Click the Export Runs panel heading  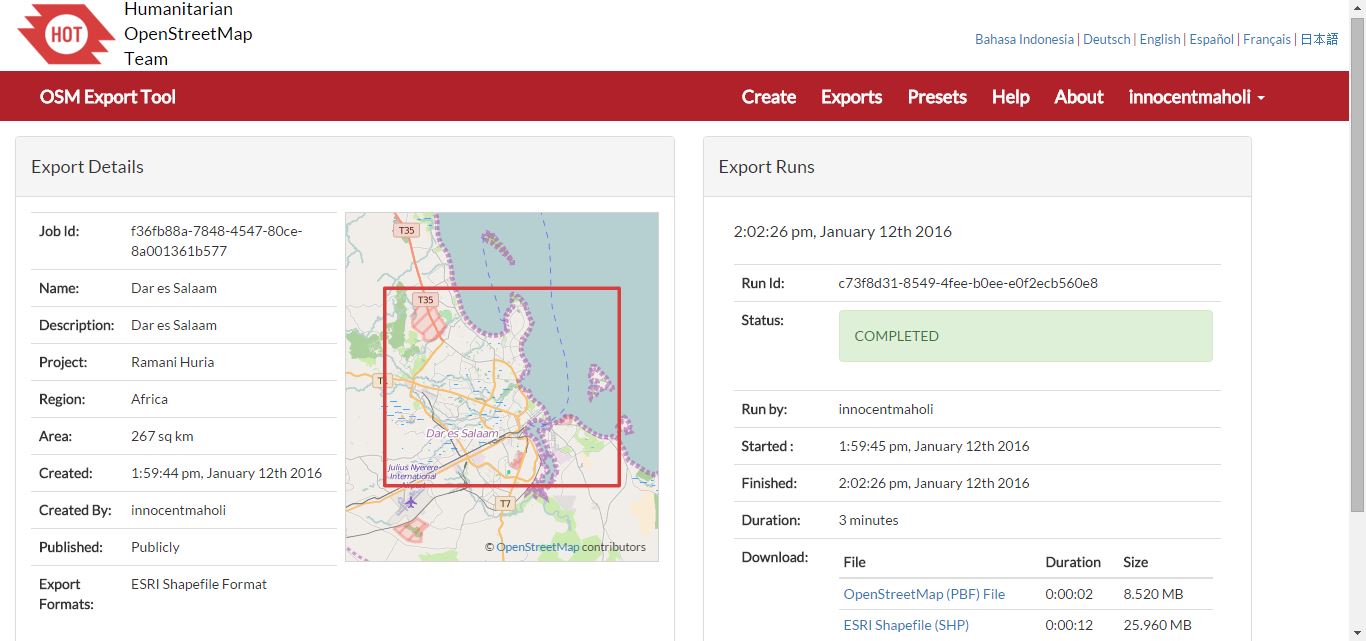[766, 167]
